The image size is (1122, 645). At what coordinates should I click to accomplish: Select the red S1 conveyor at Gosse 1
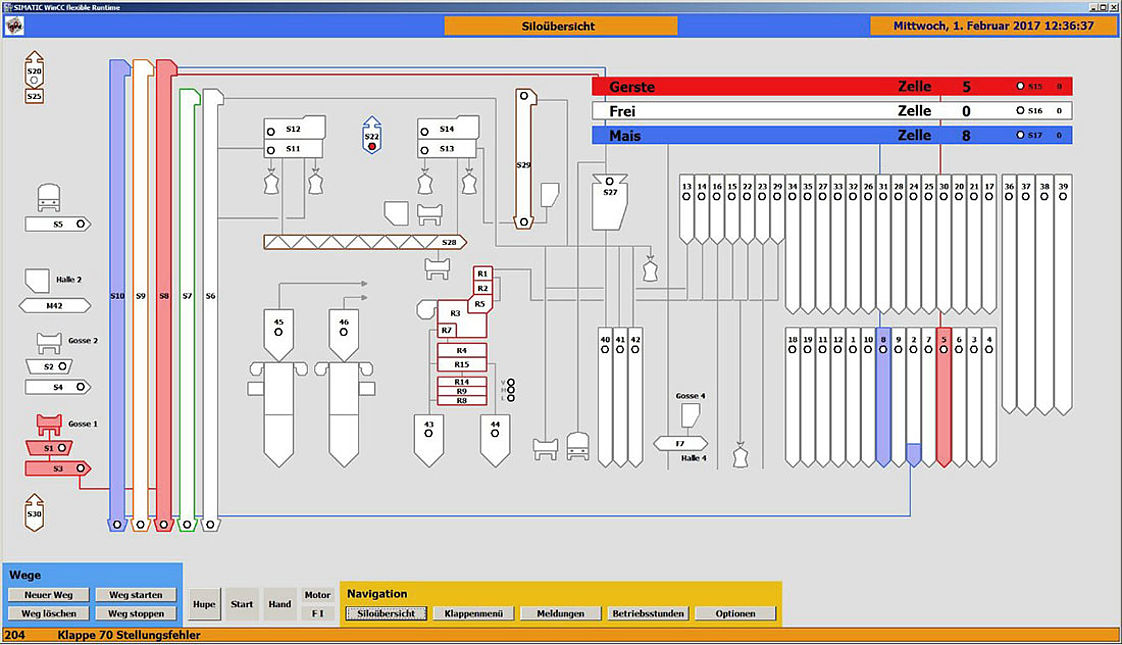(49, 447)
